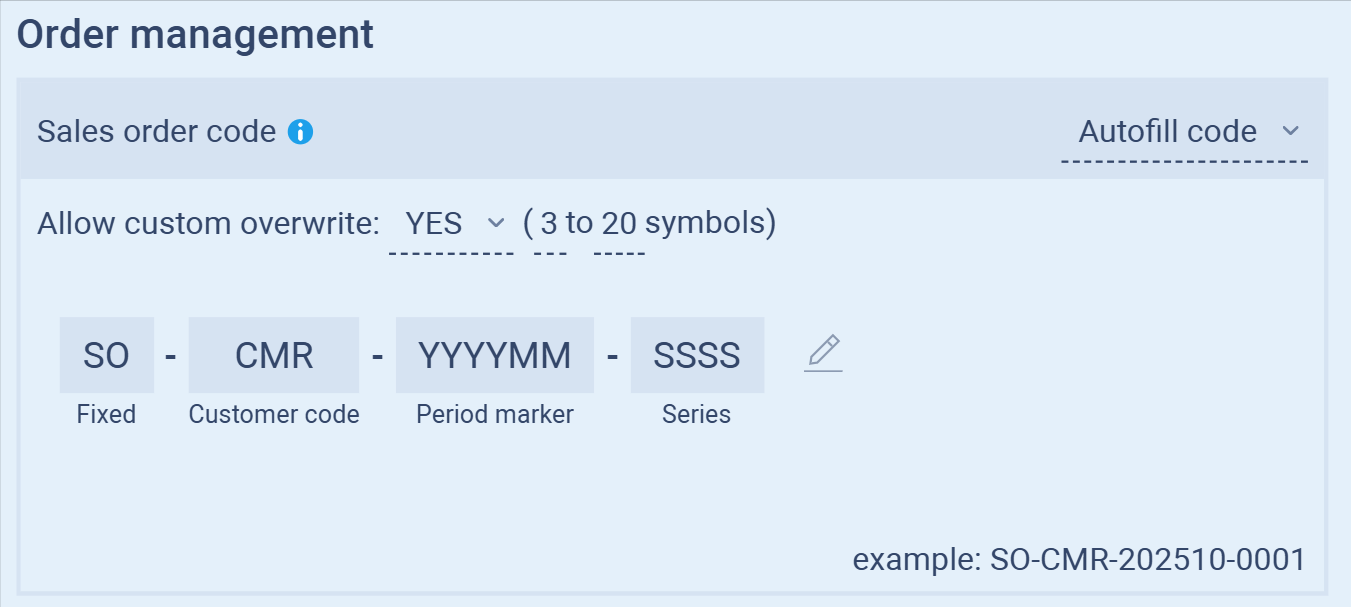Click the Customer code label
This screenshot has height=607, width=1351.
tap(274, 414)
